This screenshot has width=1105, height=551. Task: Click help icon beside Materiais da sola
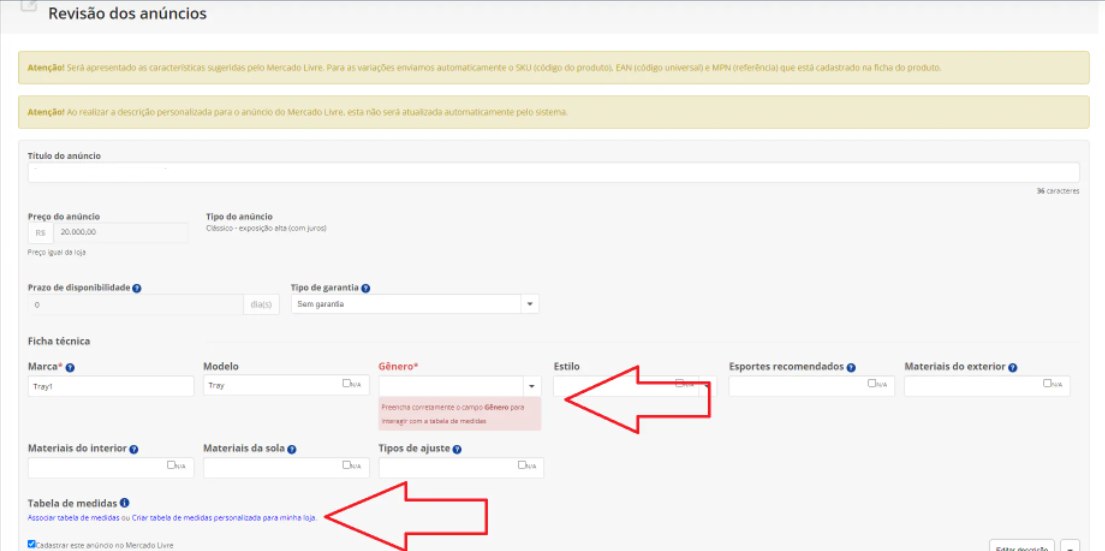pos(292,450)
